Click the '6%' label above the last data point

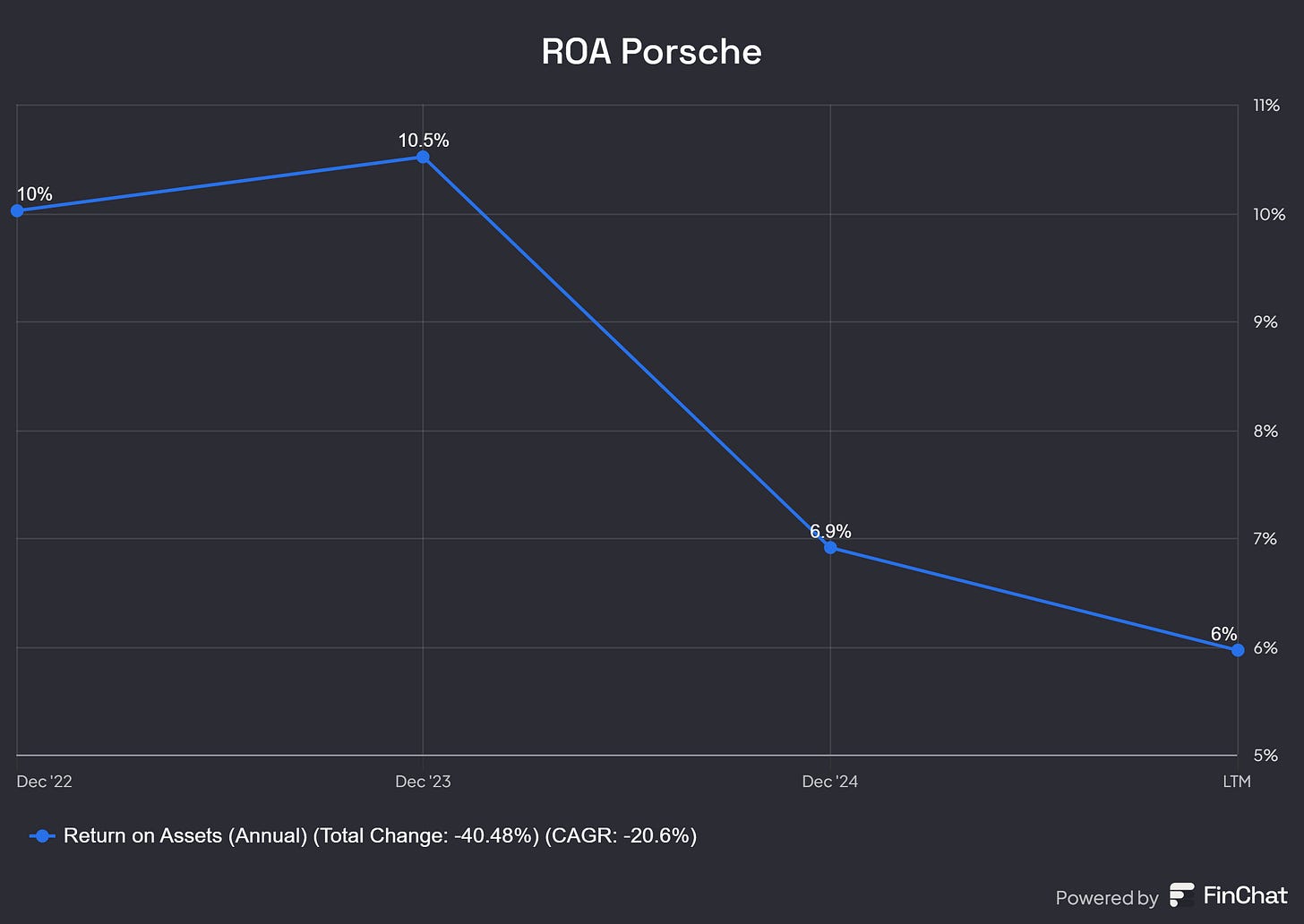(x=1223, y=634)
